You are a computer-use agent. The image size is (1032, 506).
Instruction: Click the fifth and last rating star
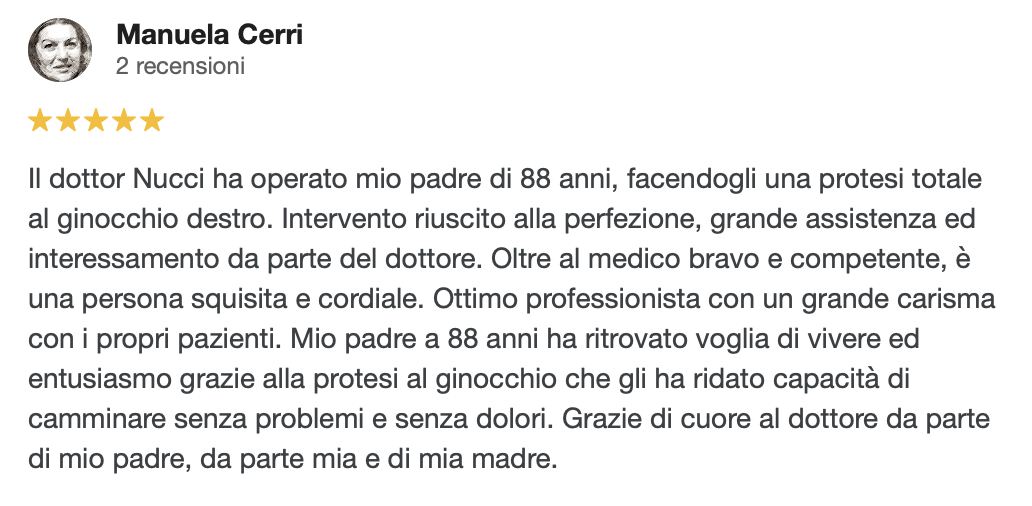tap(152, 121)
